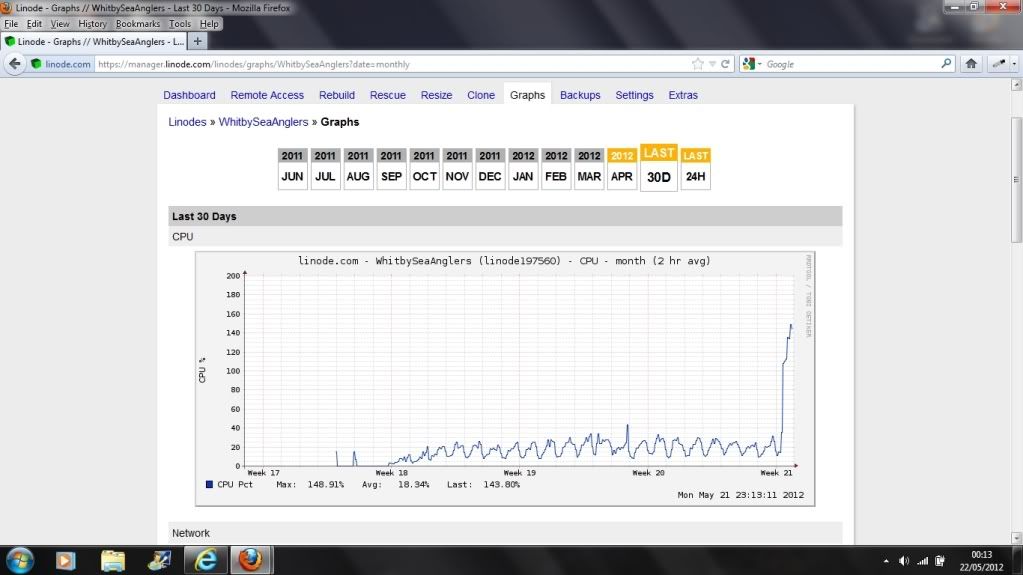Switch to Firefox taskbar icon
Viewport: 1023px width, 575px height.
pyautogui.click(x=250, y=560)
